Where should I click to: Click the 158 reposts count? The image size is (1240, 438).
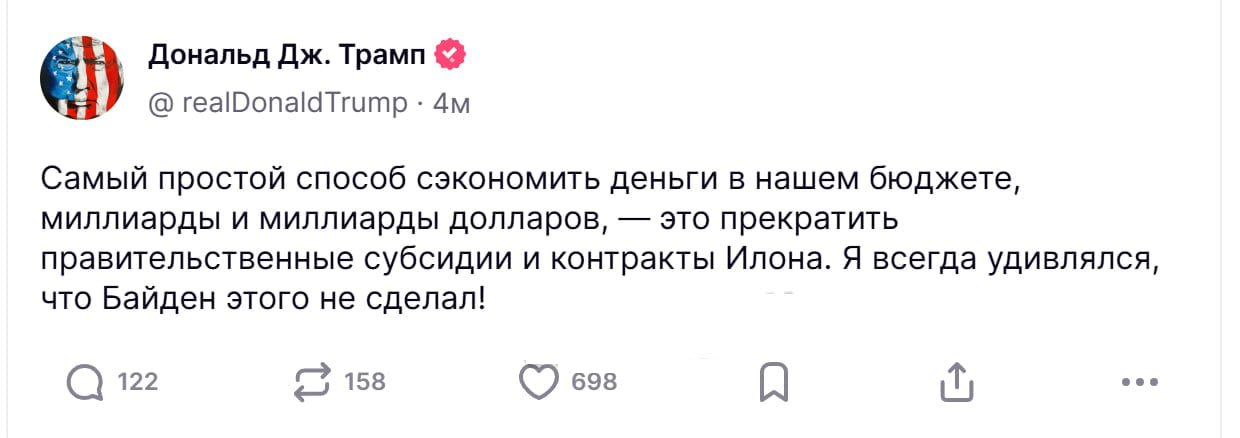[x=365, y=381]
